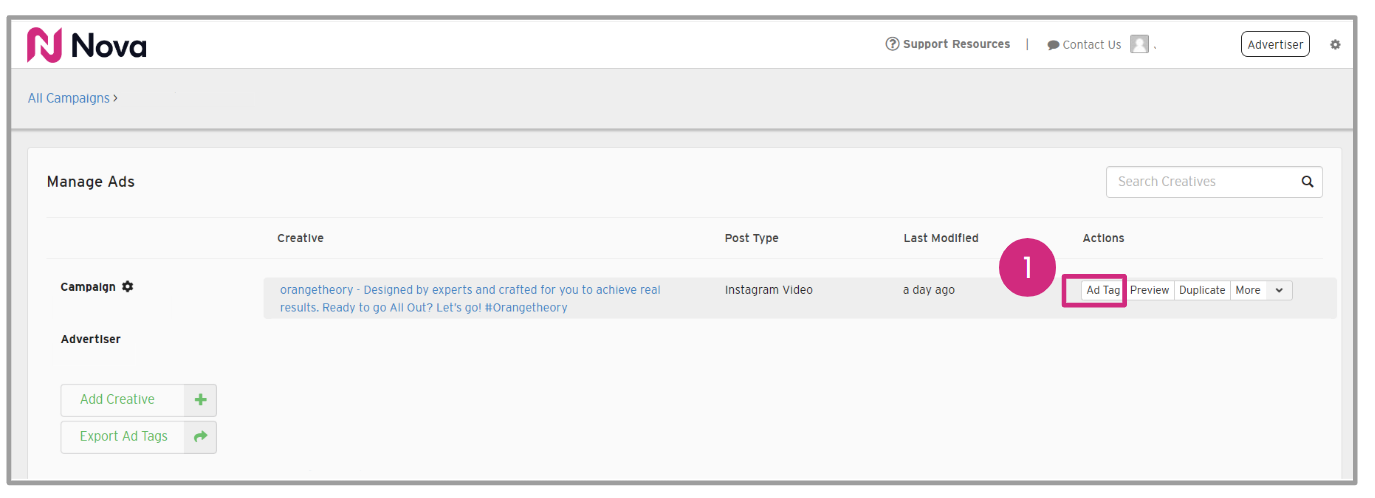Click the More button label
Viewport: 1375px width, 498px height.
[1248, 290]
